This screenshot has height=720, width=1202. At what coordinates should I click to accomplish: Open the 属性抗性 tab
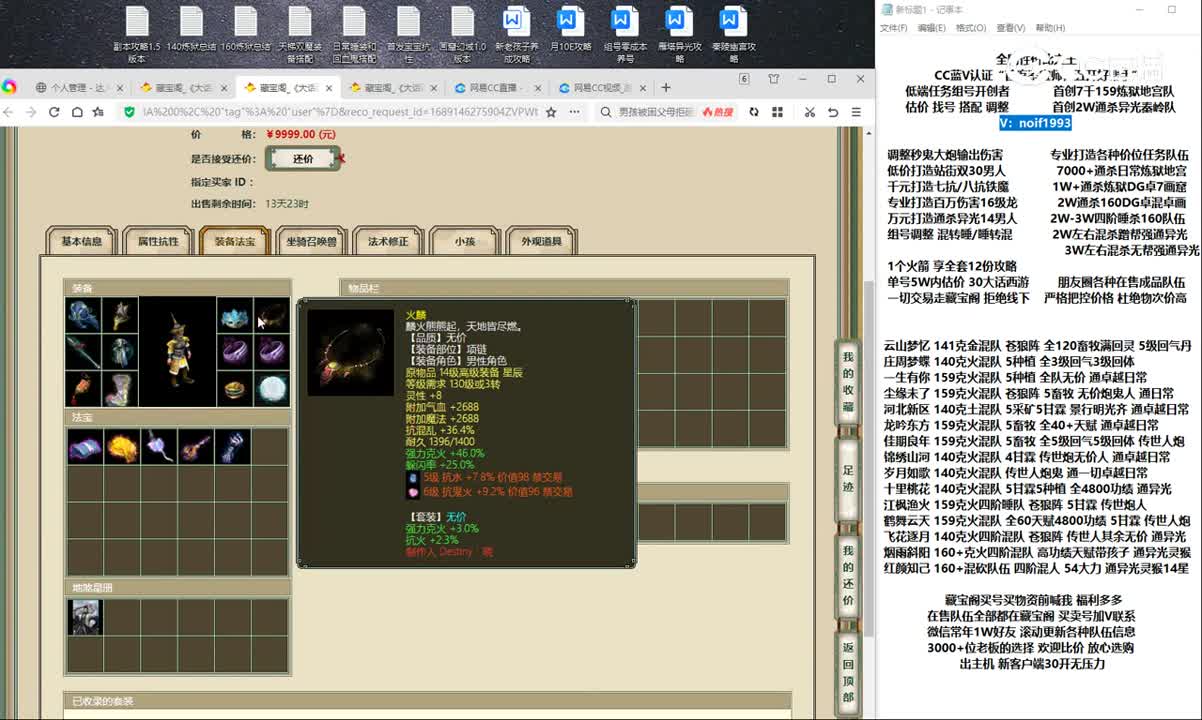pos(158,241)
